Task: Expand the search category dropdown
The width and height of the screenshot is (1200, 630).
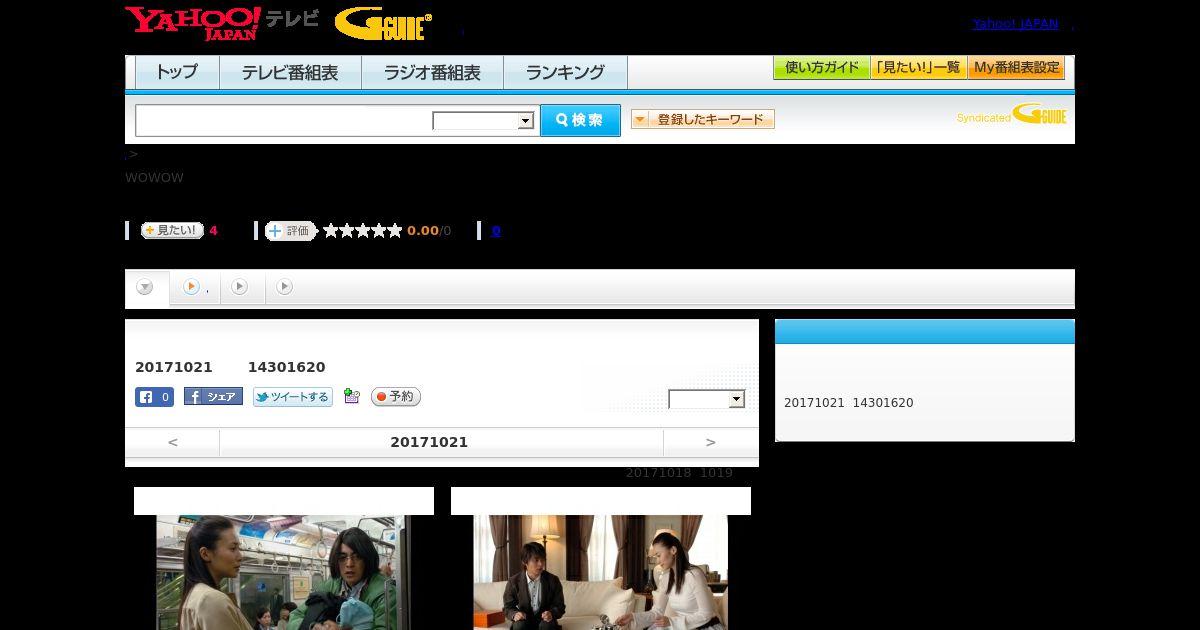Action: [483, 121]
